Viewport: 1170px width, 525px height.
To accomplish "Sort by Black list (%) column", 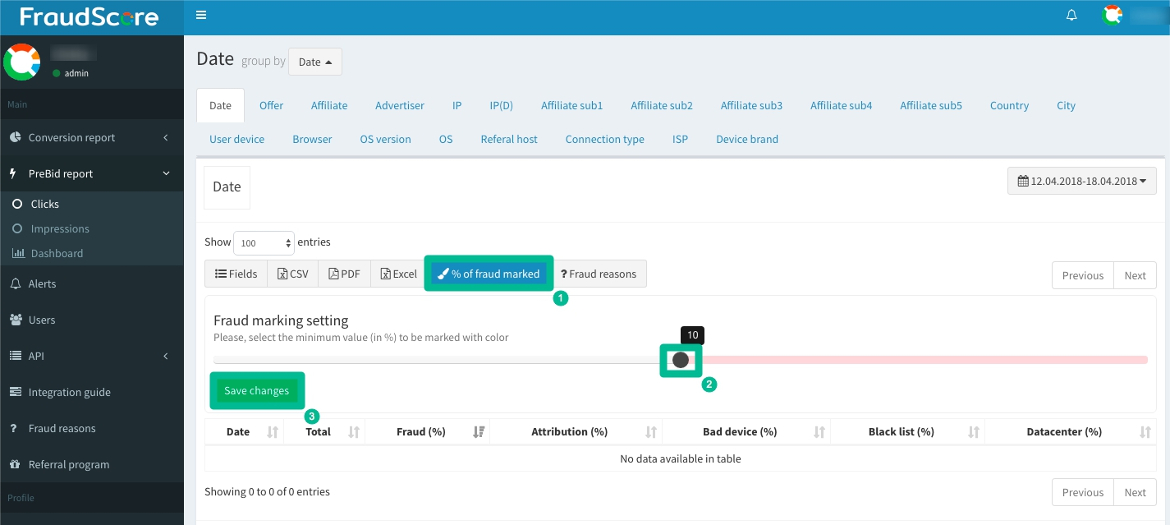I will tap(907, 432).
